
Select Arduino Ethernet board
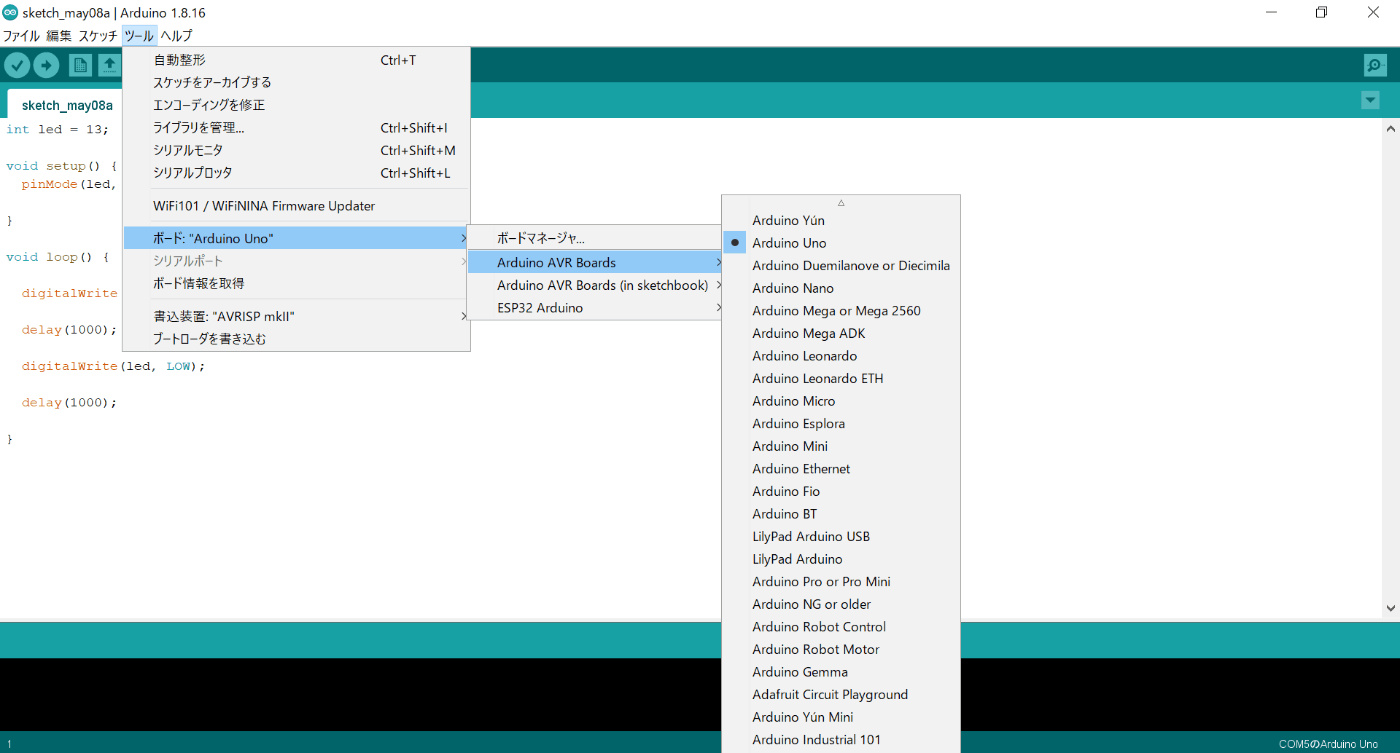pos(841,469)
